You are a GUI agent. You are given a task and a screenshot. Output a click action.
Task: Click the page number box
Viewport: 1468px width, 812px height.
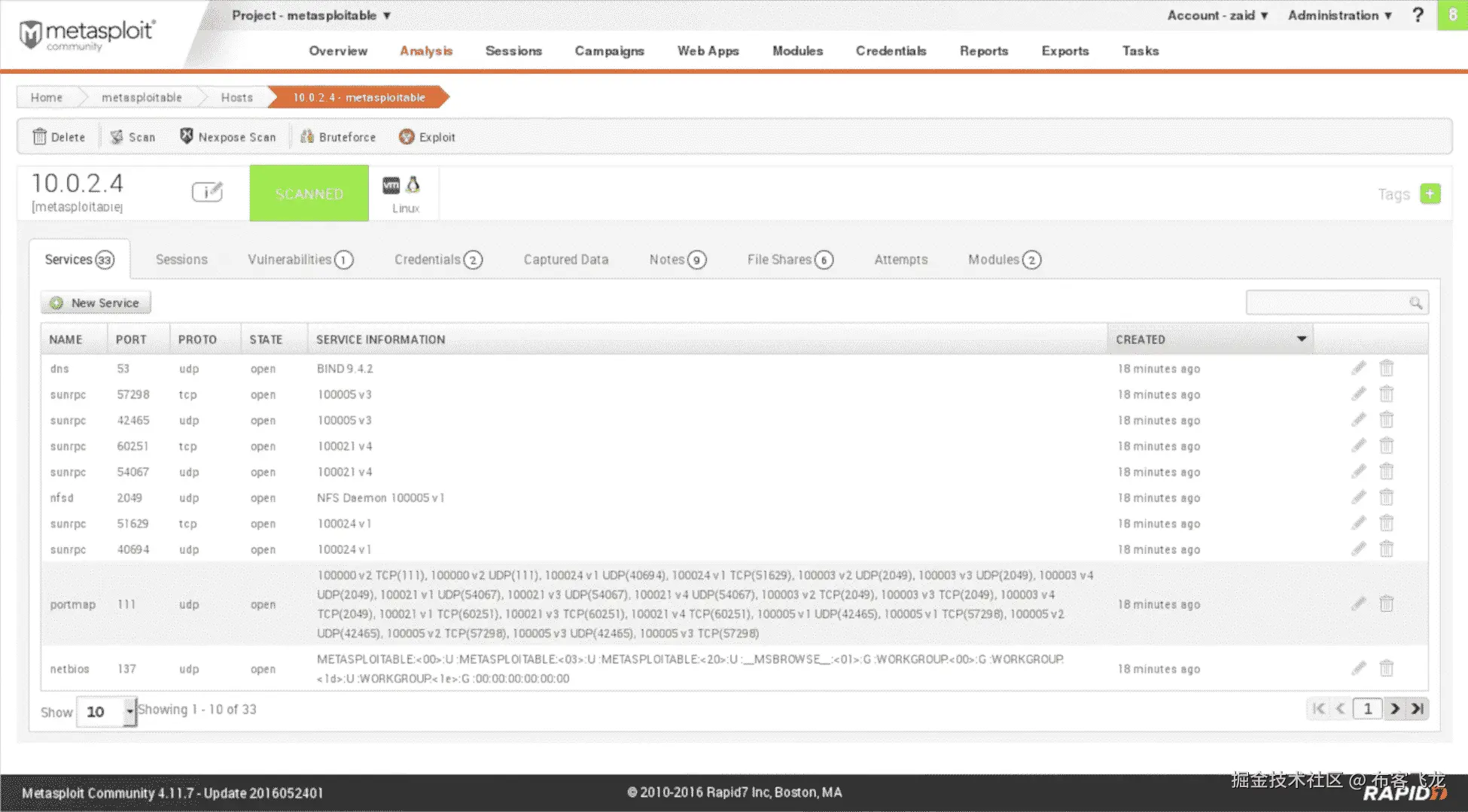coord(1367,708)
